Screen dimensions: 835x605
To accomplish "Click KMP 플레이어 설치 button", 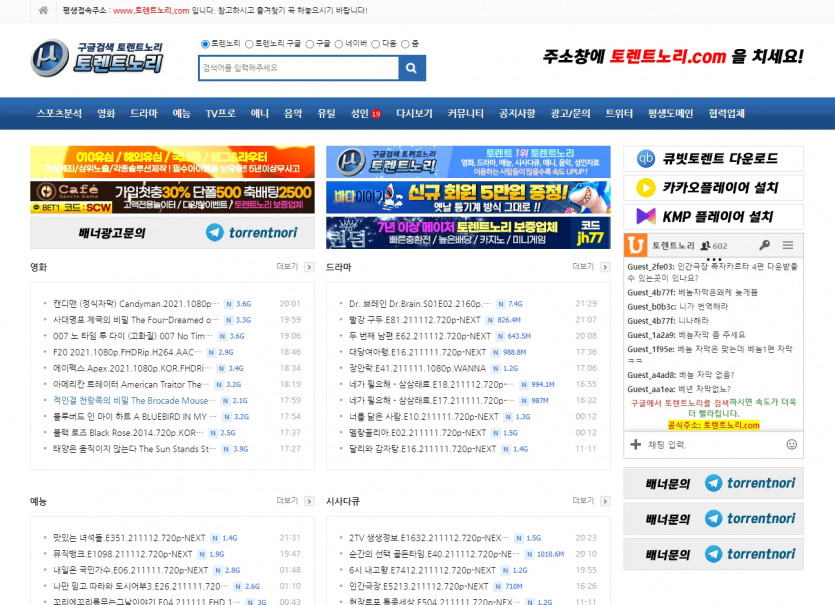I will pos(713,216).
